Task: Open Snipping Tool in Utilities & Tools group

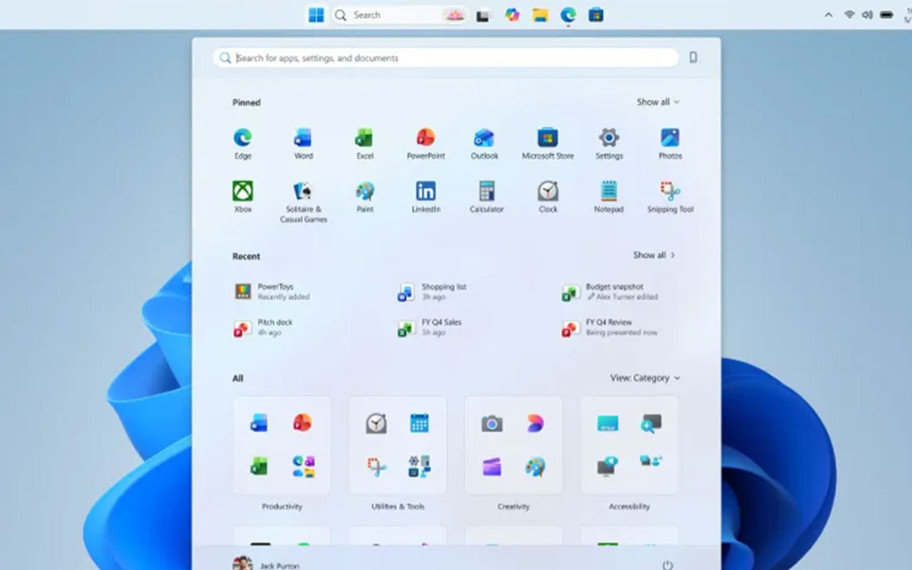Action: 376,466
